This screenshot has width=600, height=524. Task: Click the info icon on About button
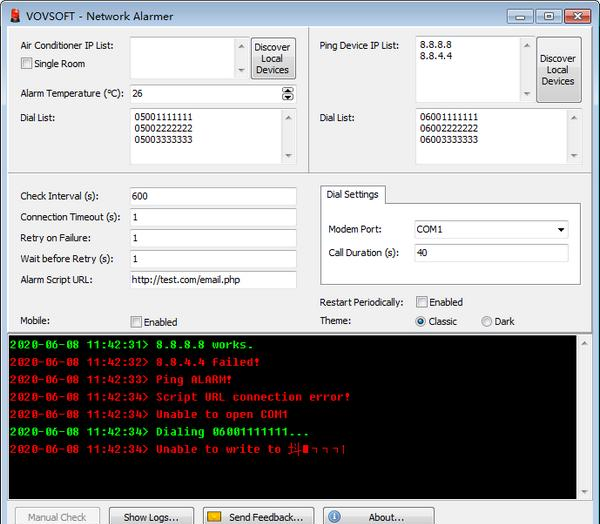point(333,517)
